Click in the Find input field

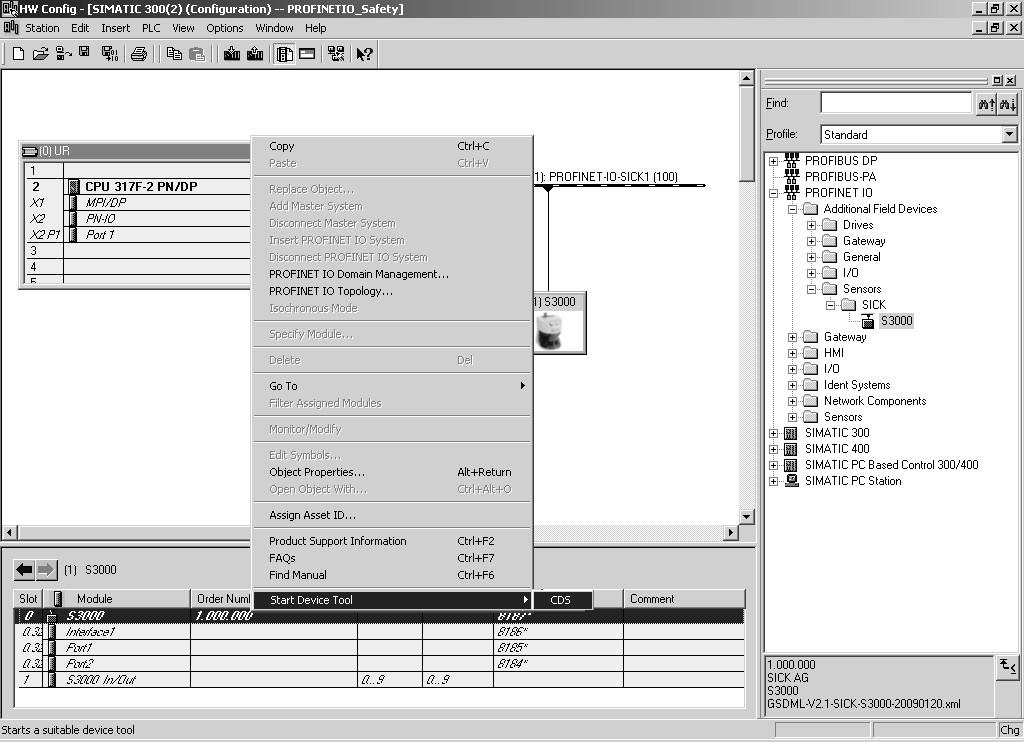point(896,103)
